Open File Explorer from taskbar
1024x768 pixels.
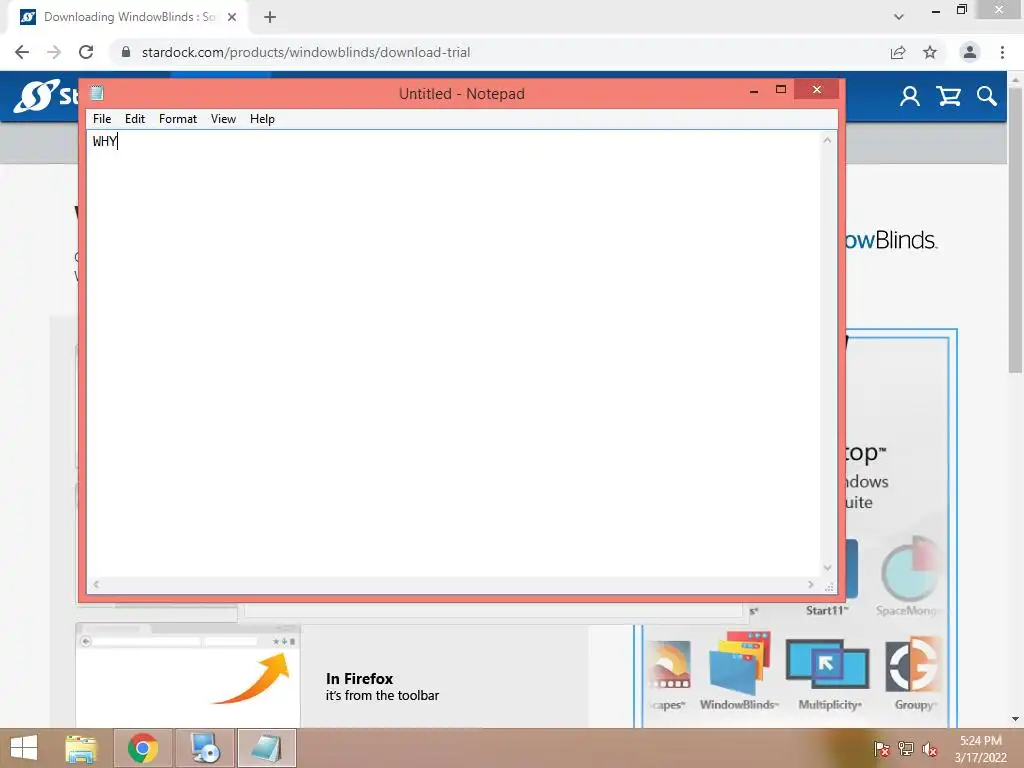pyautogui.click(x=81, y=748)
